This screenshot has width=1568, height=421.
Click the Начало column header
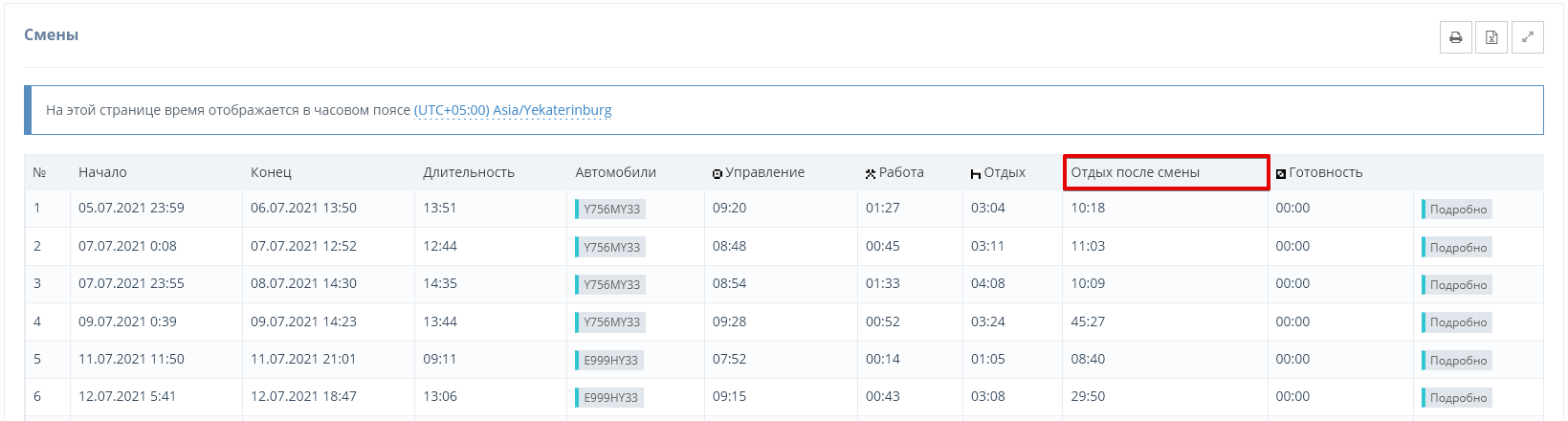[x=102, y=173]
